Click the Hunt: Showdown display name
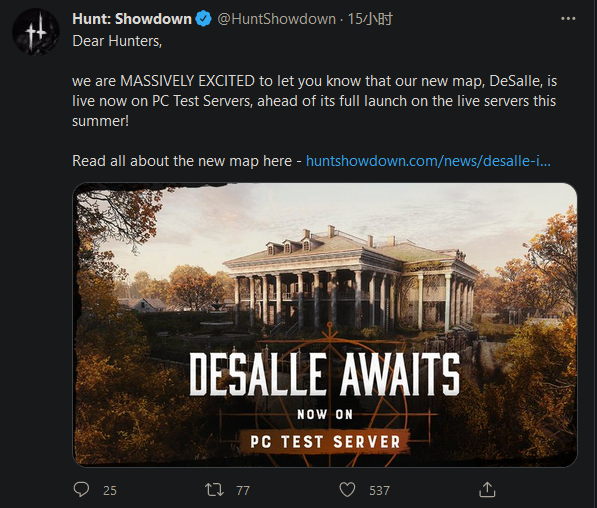This screenshot has height=508, width=597. coord(132,19)
